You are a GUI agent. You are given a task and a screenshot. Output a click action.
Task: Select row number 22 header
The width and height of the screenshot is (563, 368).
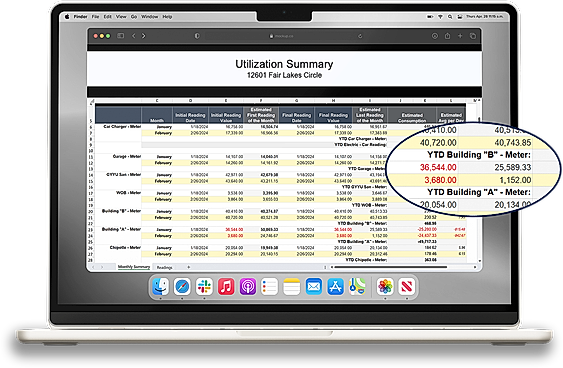pyautogui.click(x=90, y=224)
